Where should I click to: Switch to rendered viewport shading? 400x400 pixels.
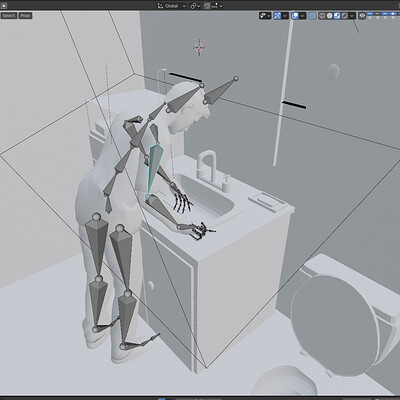pos(345,16)
